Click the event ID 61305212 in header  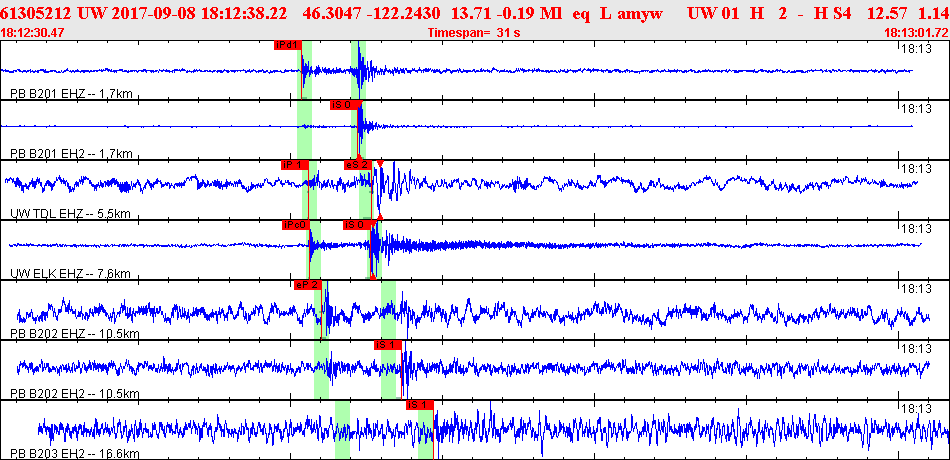pyautogui.click(x=37, y=12)
